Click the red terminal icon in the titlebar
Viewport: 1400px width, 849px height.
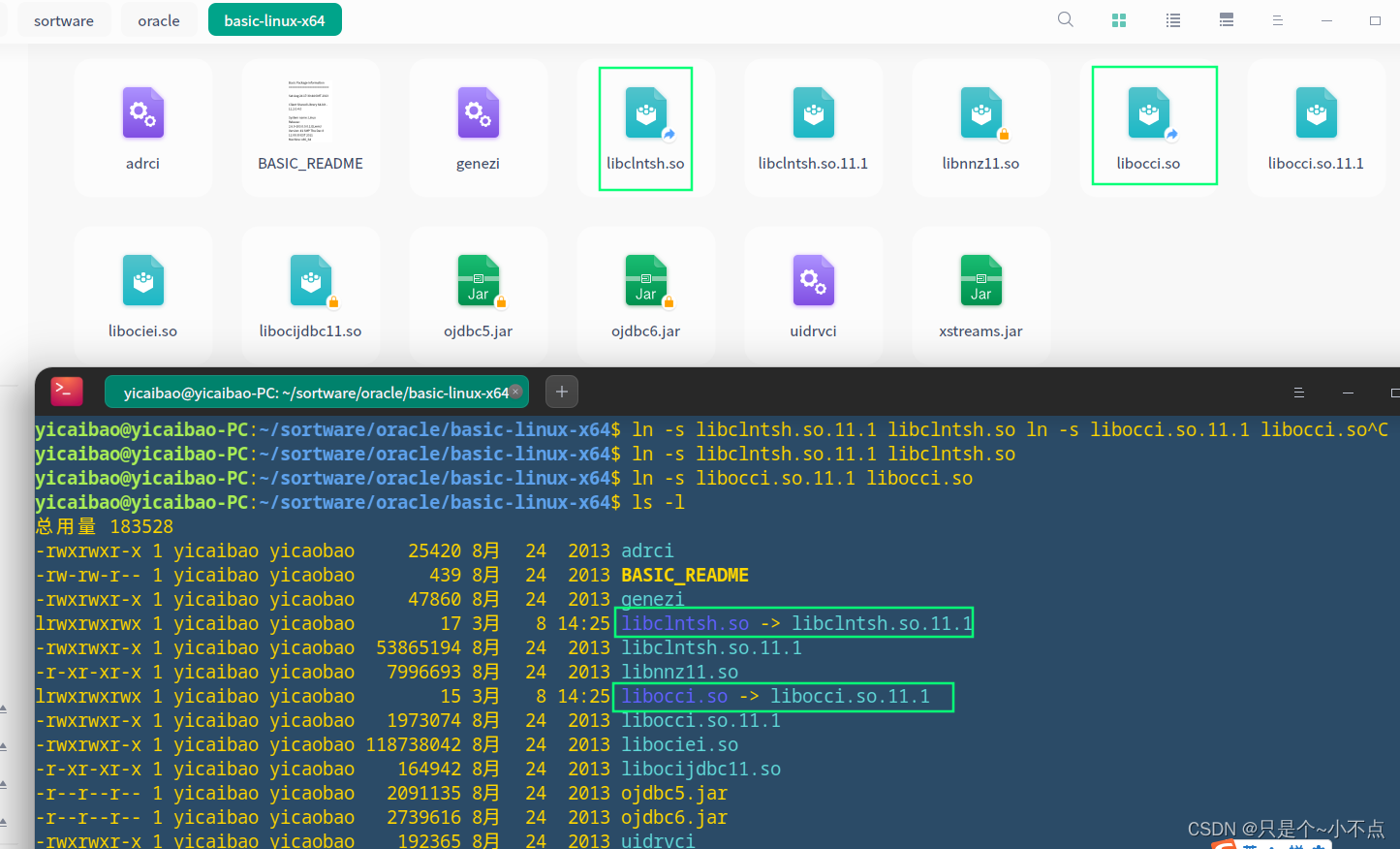(x=66, y=391)
